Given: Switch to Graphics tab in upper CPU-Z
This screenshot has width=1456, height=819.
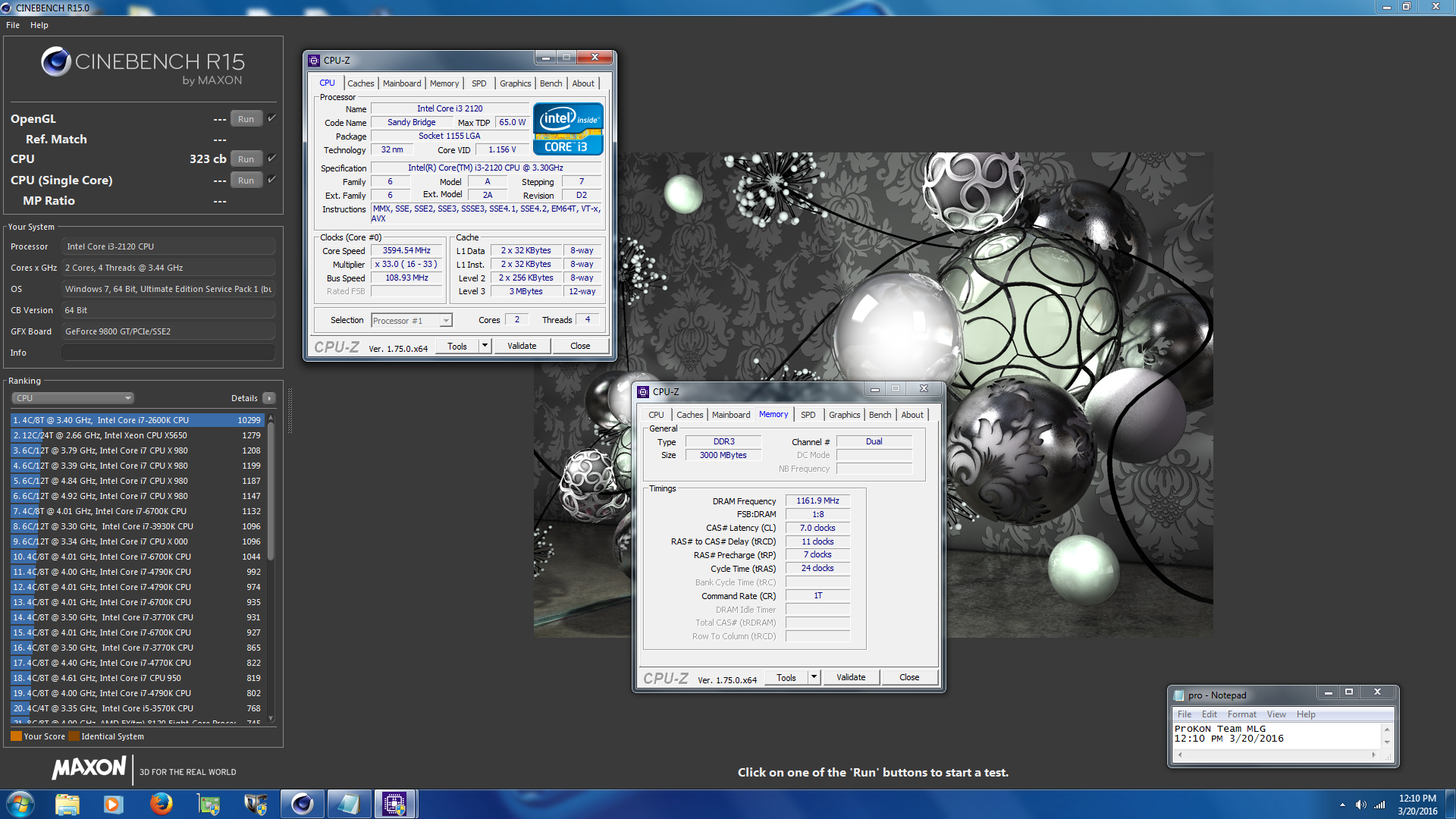Looking at the screenshot, I should 516,83.
